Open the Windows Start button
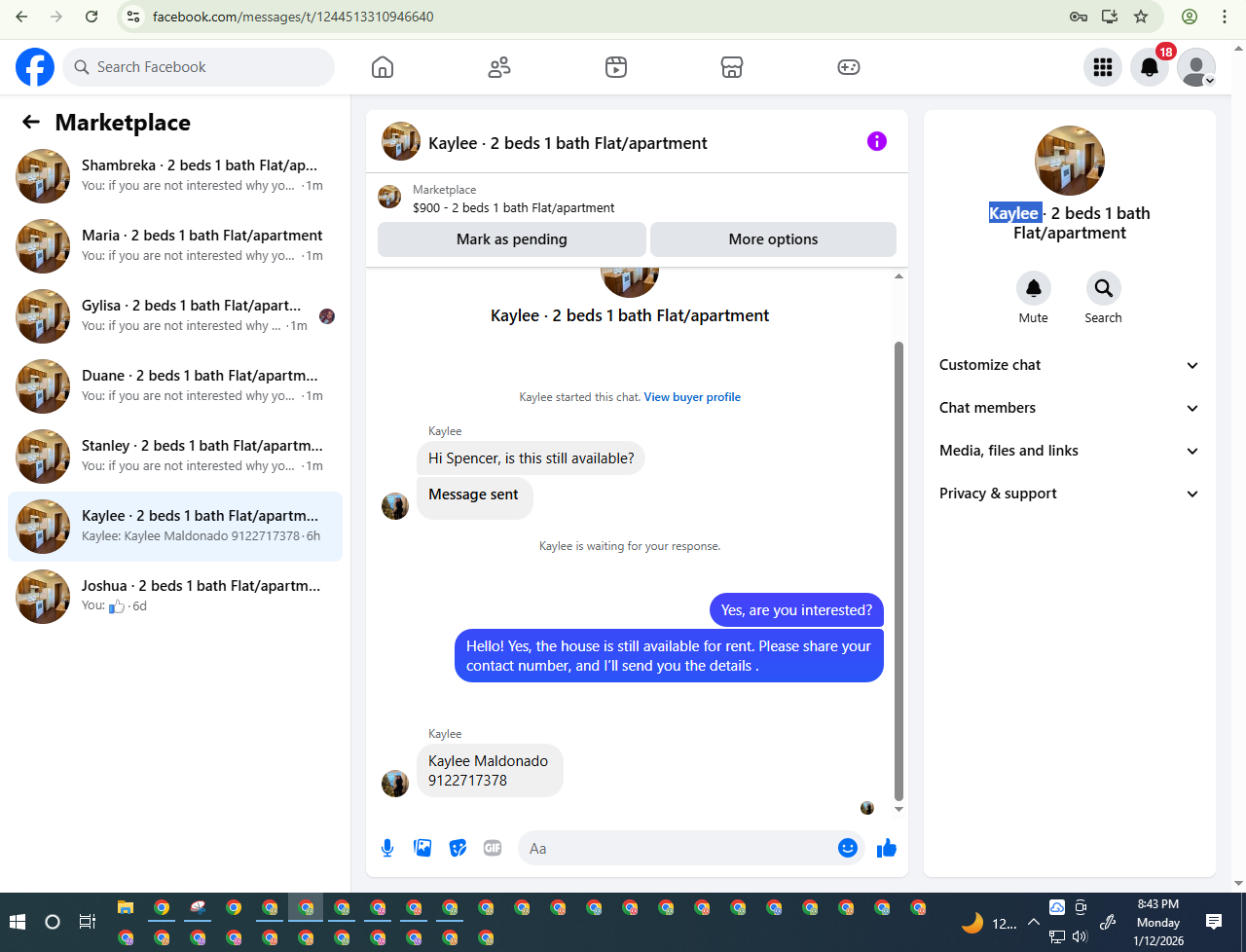This screenshot has width=1246, height=952. click(18, 922)
